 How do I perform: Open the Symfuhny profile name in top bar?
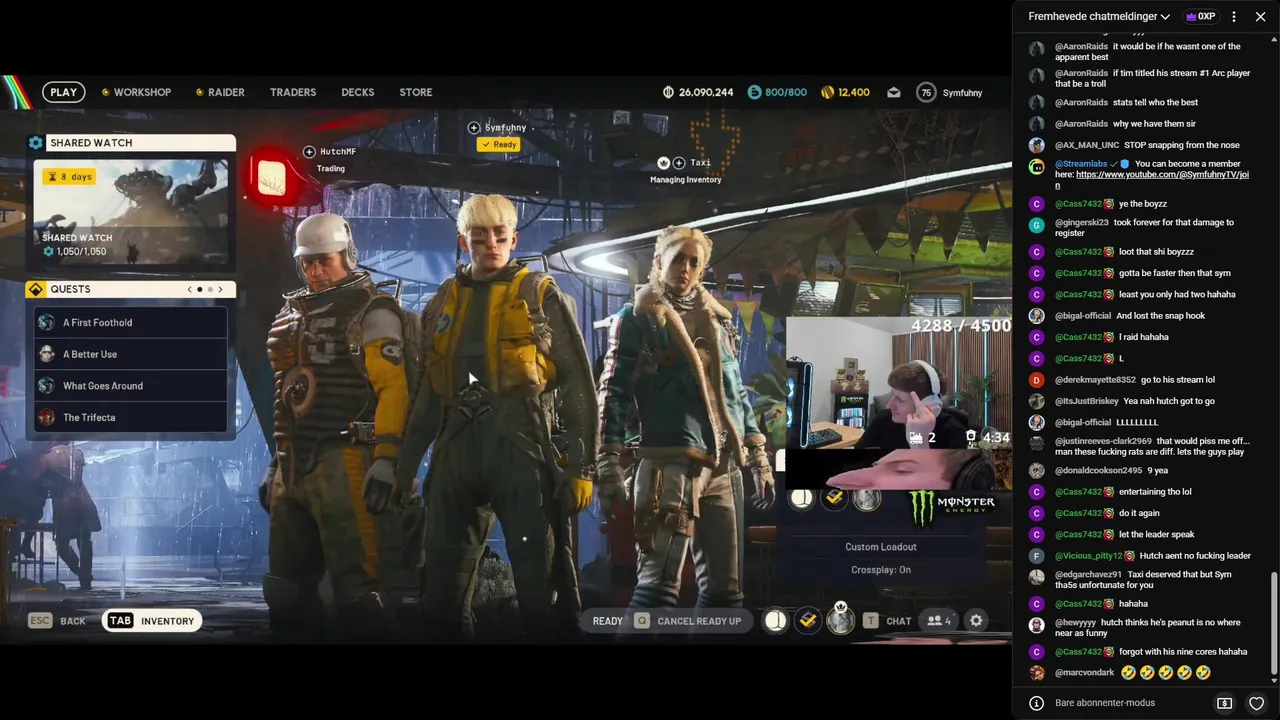962,92
